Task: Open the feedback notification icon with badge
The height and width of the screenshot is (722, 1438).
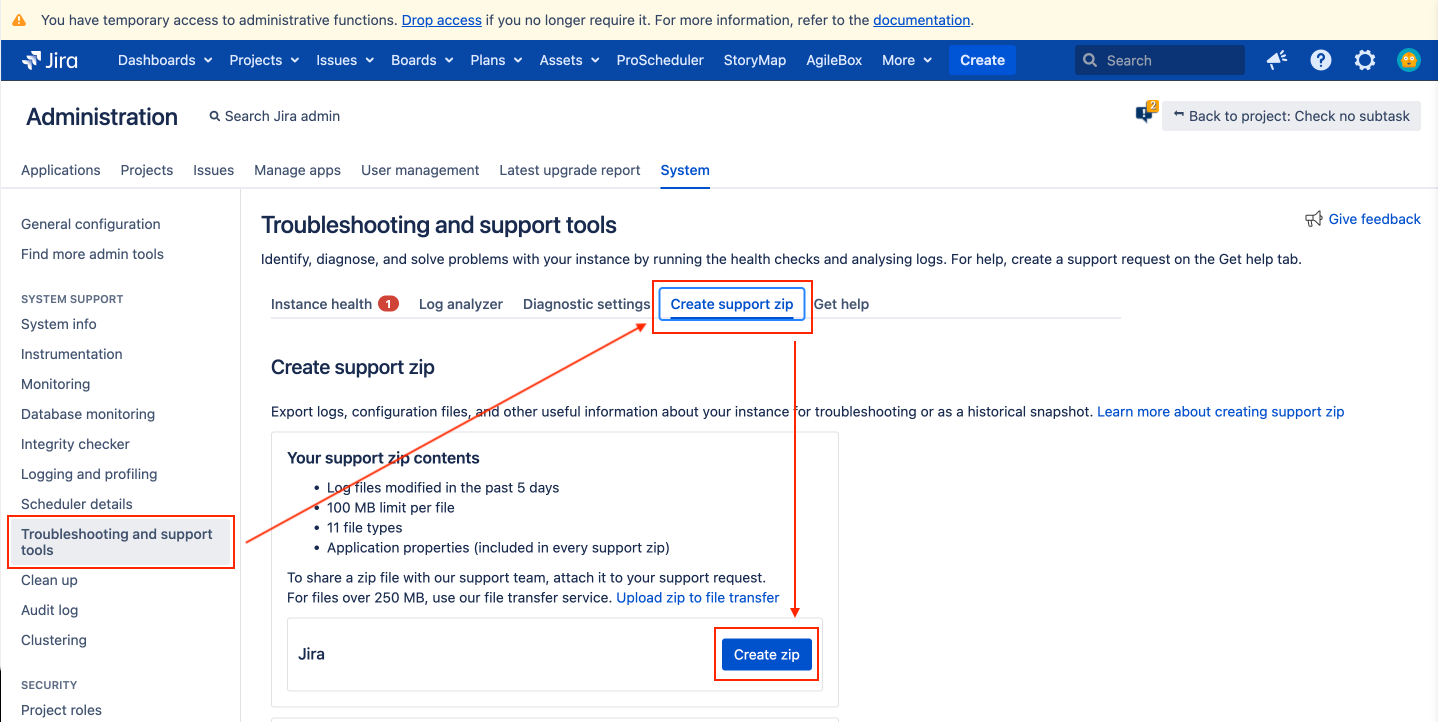Action: (1146, 114)
